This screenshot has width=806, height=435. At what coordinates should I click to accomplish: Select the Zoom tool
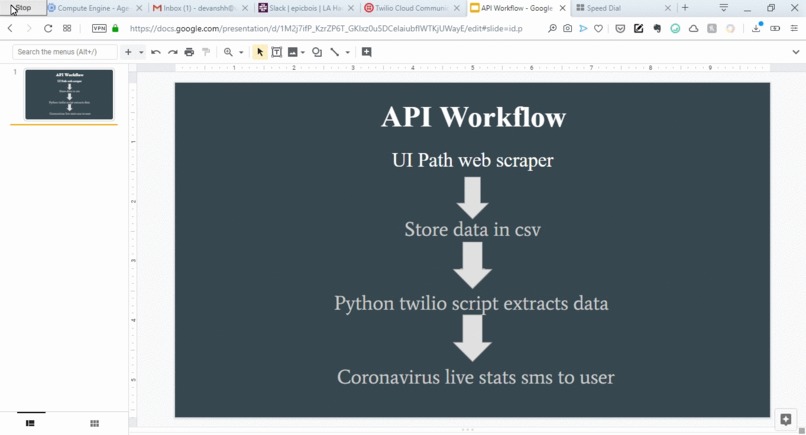228,52
